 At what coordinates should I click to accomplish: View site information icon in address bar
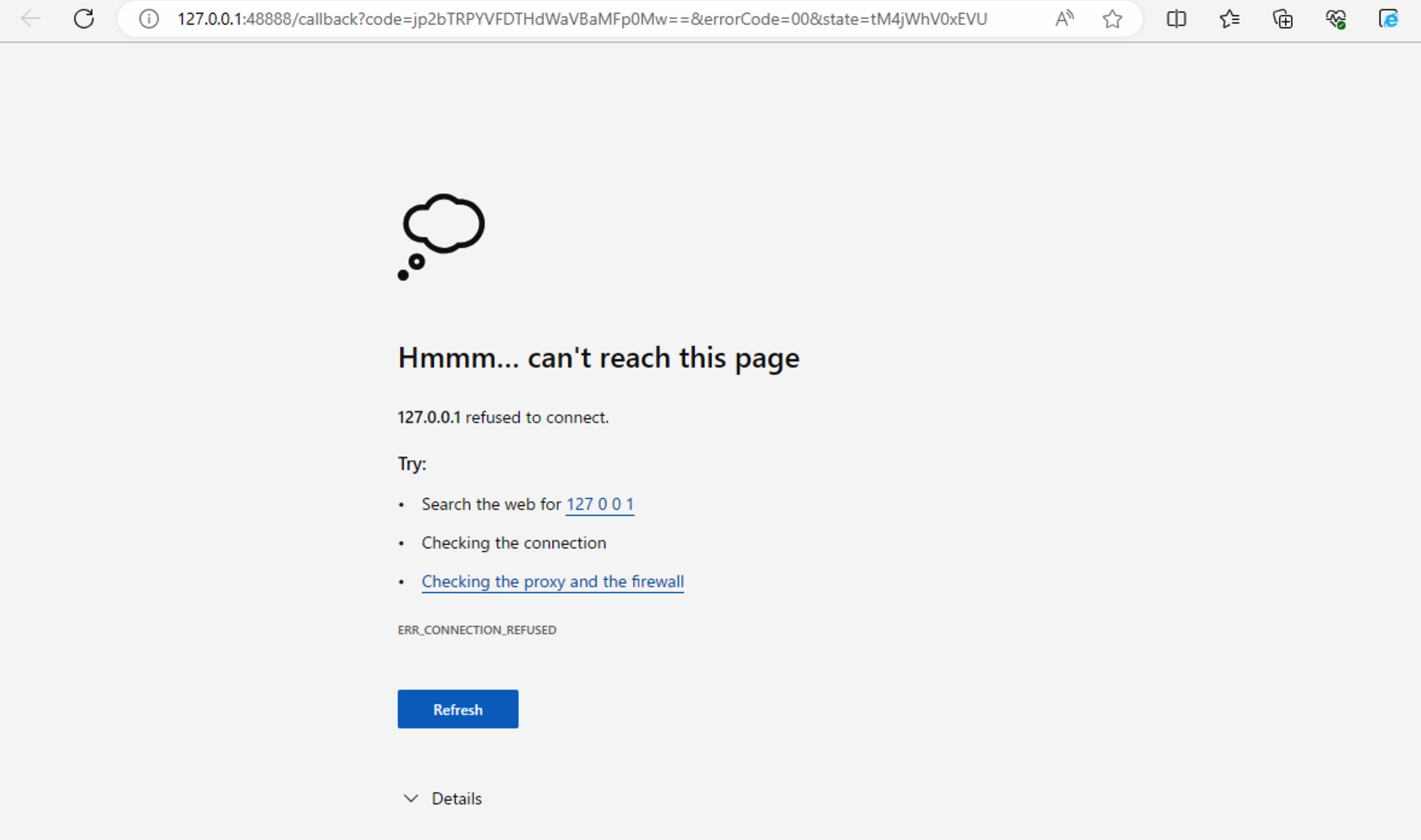(x=148, y=19)
